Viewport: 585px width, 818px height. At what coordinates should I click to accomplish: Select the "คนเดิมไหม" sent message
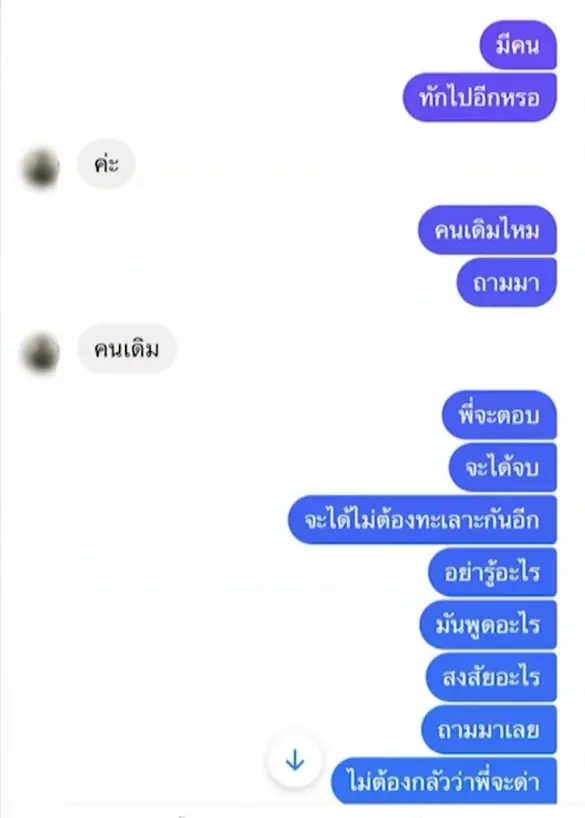pyautogui.click(x=487, y=230)
